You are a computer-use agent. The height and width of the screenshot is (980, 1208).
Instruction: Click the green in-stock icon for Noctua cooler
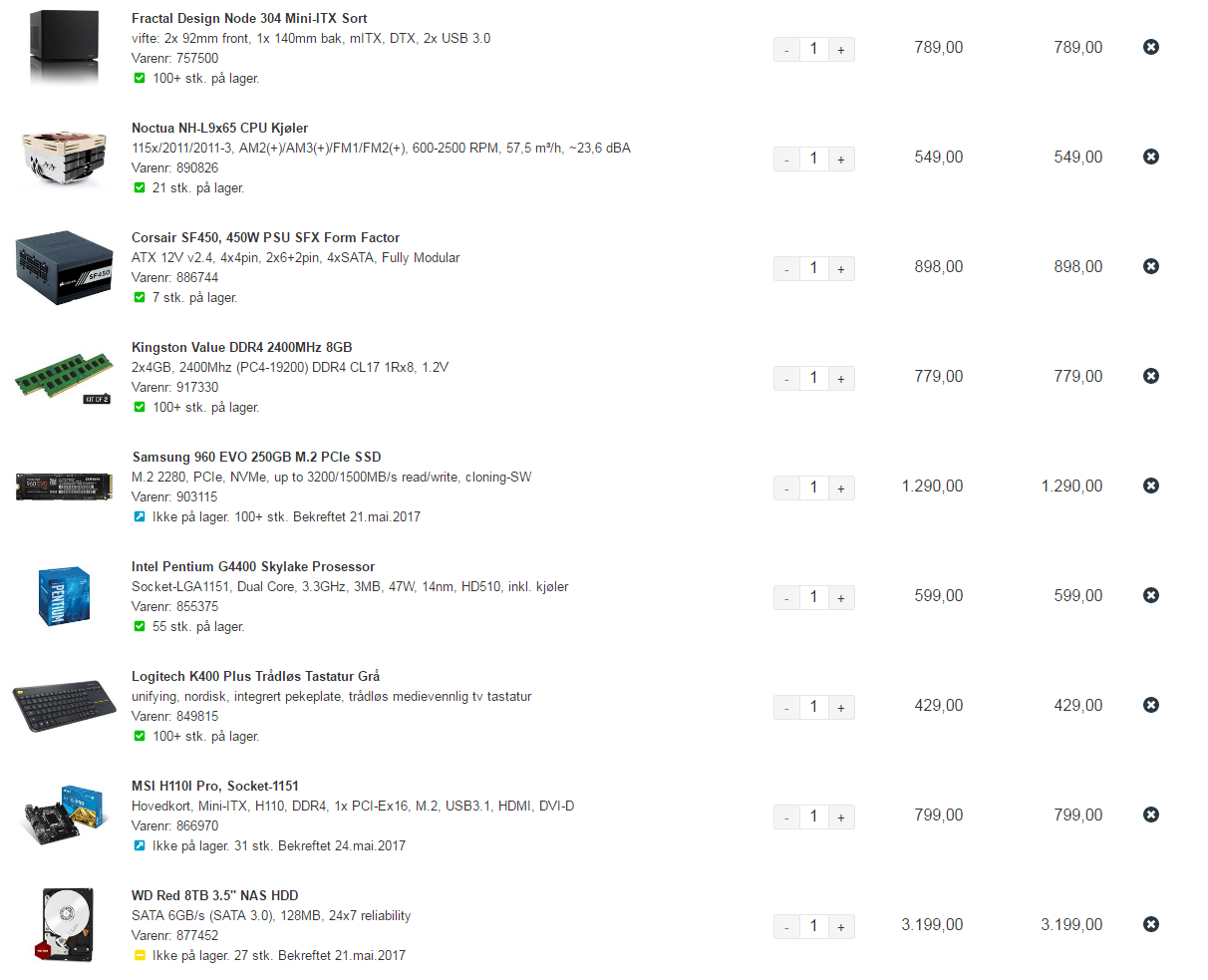tap(140, 187)
